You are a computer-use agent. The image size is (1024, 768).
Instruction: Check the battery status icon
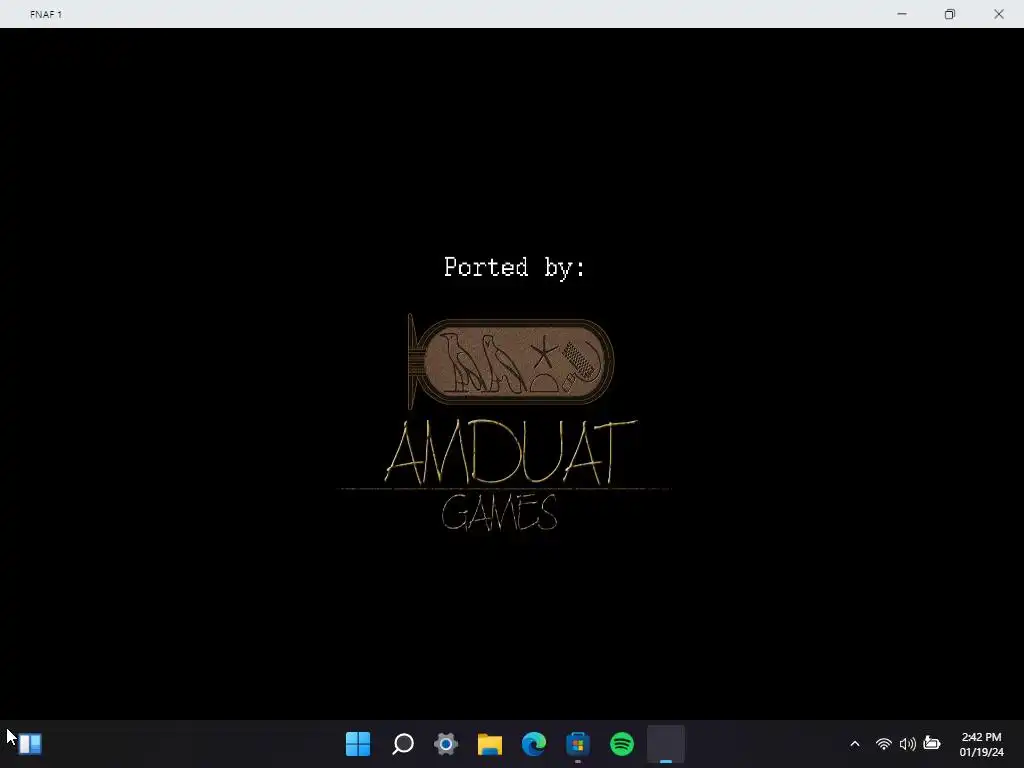point(932,743)
